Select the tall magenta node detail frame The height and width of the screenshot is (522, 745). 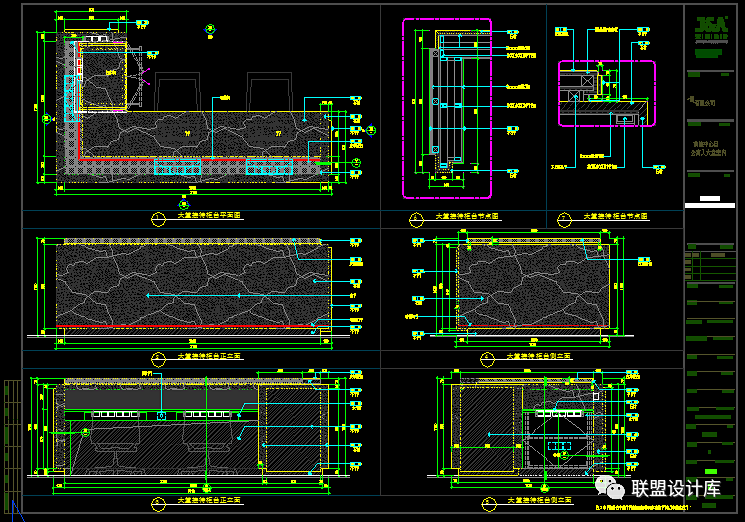click(447, 108)
